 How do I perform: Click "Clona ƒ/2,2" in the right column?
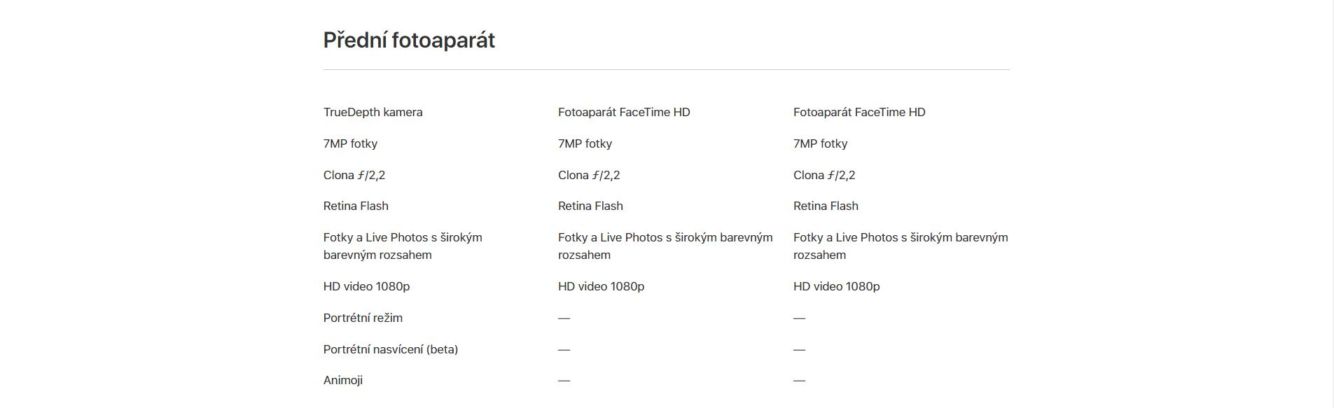(824, 175)
